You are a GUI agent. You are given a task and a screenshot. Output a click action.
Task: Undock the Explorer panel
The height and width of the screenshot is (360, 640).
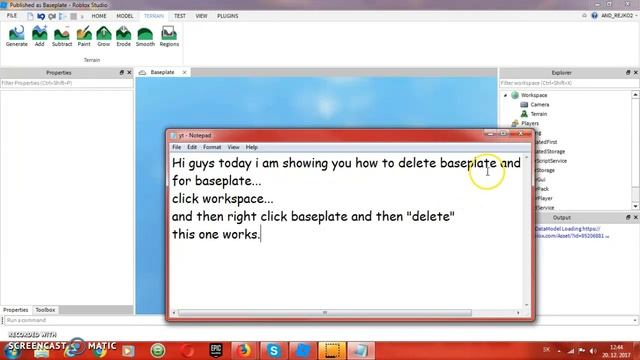[x=628, y=72]
